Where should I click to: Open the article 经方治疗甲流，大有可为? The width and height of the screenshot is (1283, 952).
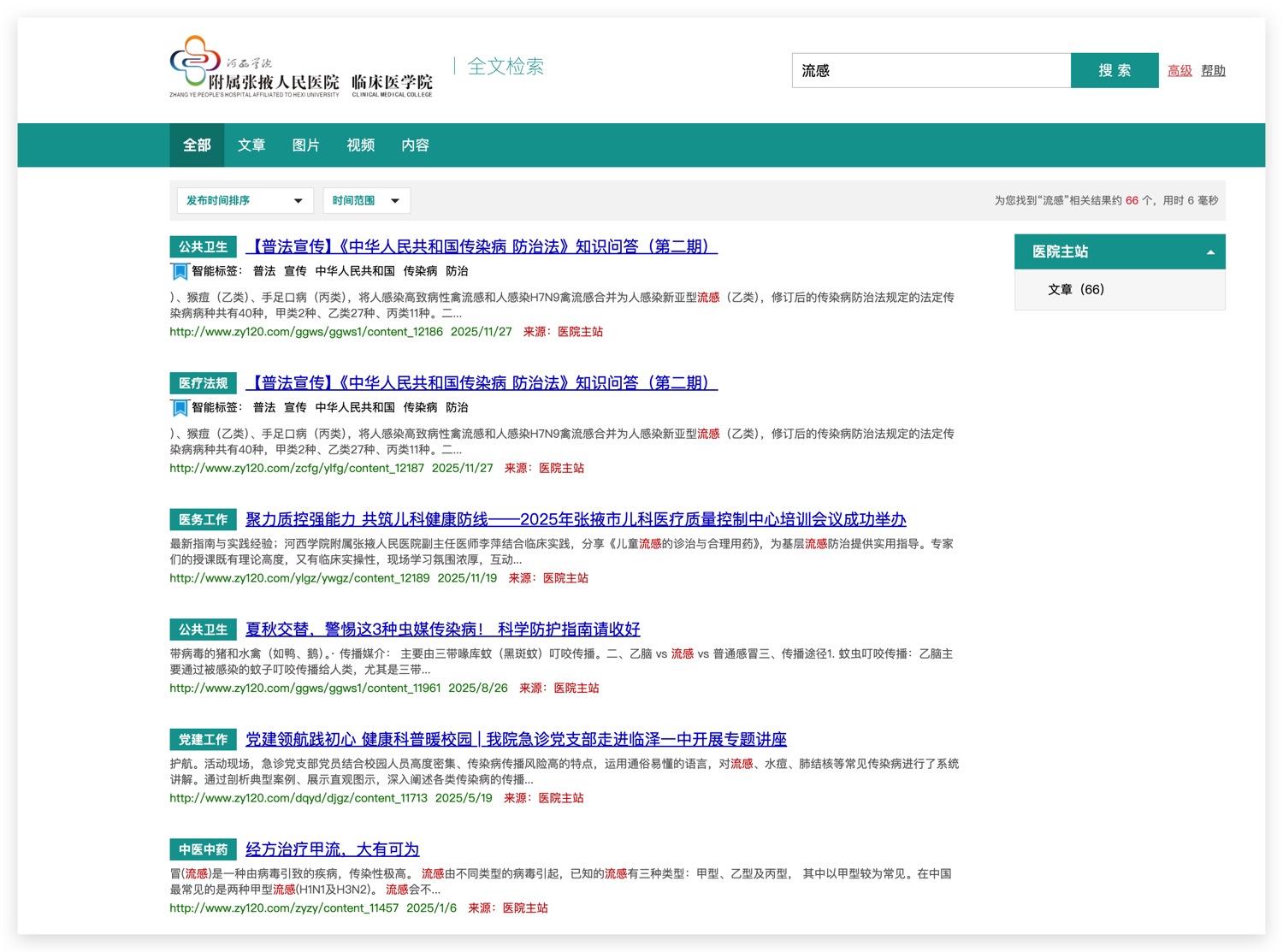pyautogui.click(x=332, y=849)
